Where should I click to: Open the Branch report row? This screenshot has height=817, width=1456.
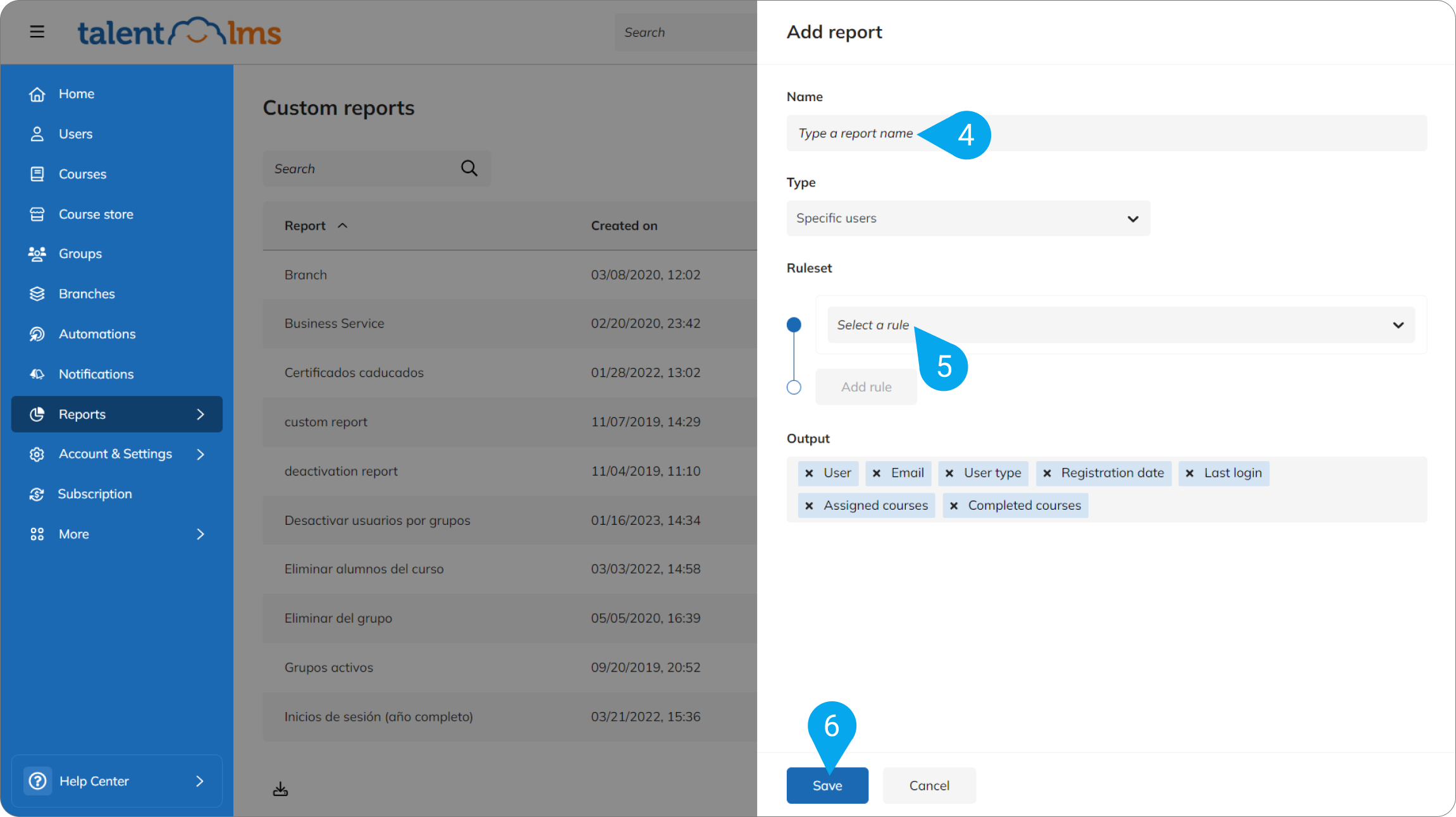pyautogui.click(x=510, y=275)
